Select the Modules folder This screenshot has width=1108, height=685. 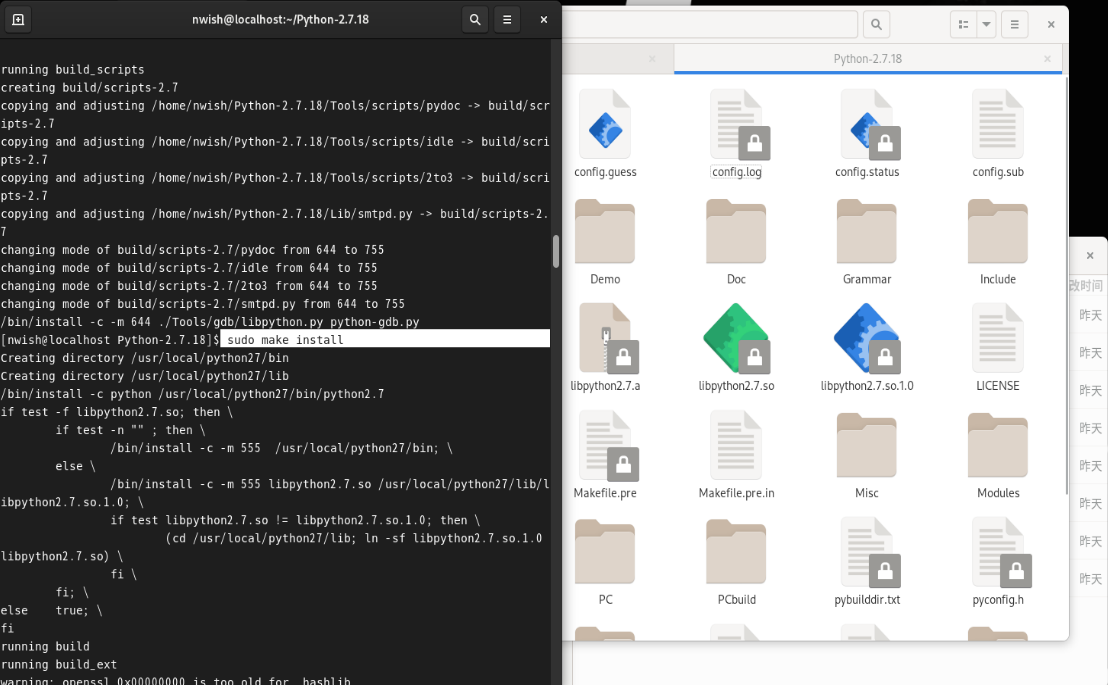tap(997, 446)
